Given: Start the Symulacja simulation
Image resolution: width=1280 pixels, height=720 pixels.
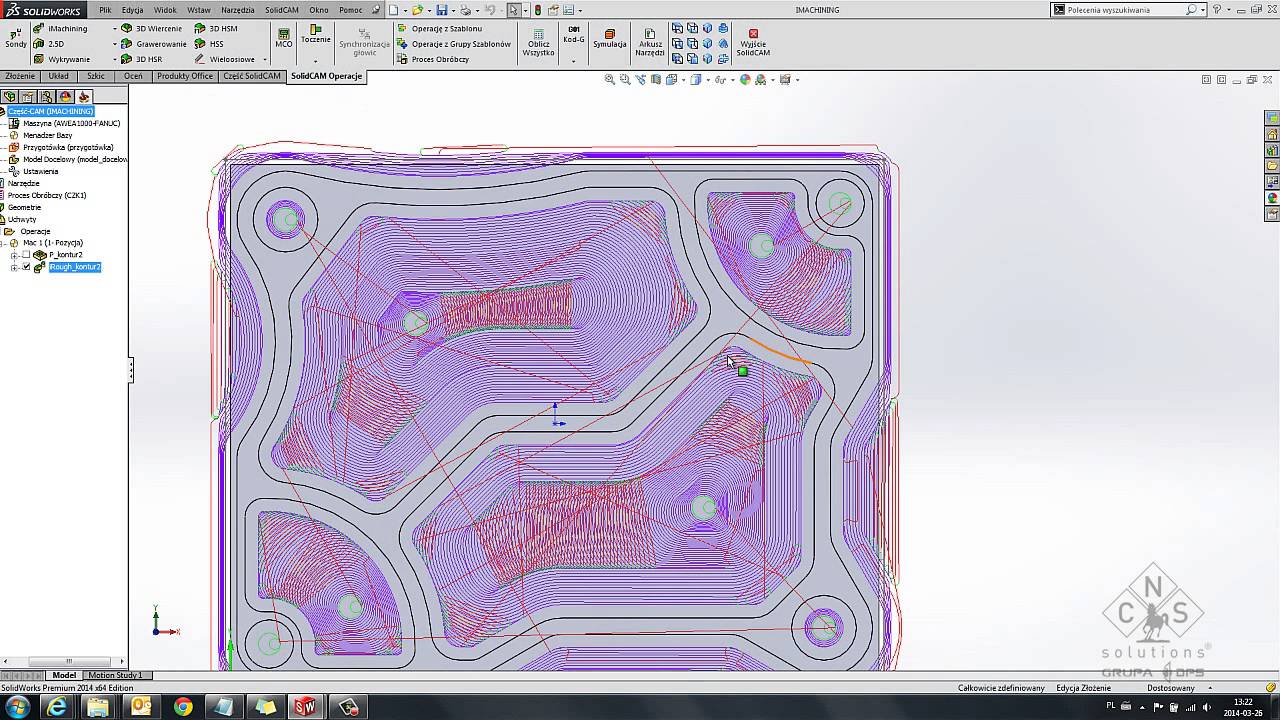Looking at the screenshot, I should [610, 39].
